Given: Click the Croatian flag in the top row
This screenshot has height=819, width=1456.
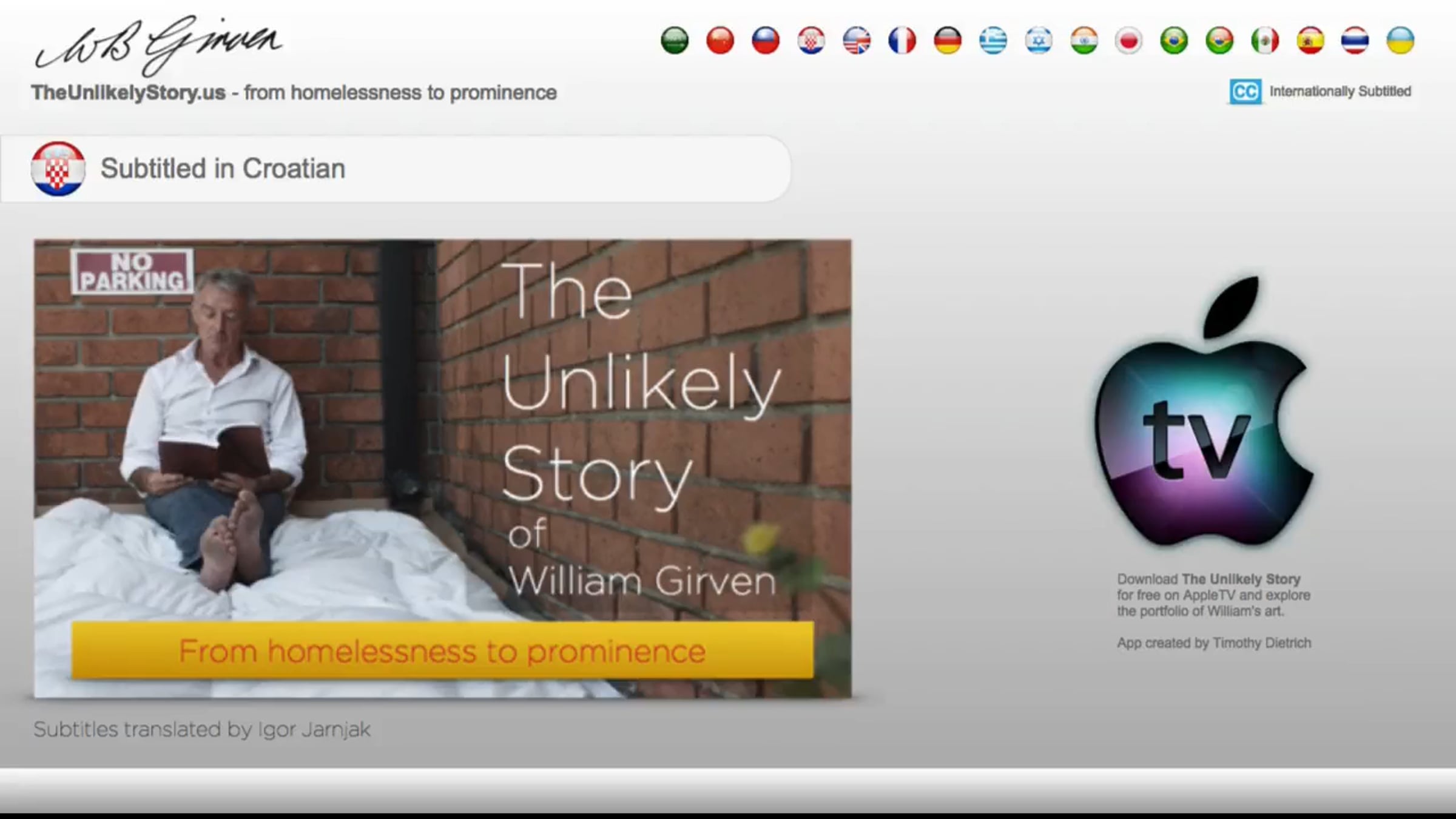Looking at the screenshot, I should (811, 41).
